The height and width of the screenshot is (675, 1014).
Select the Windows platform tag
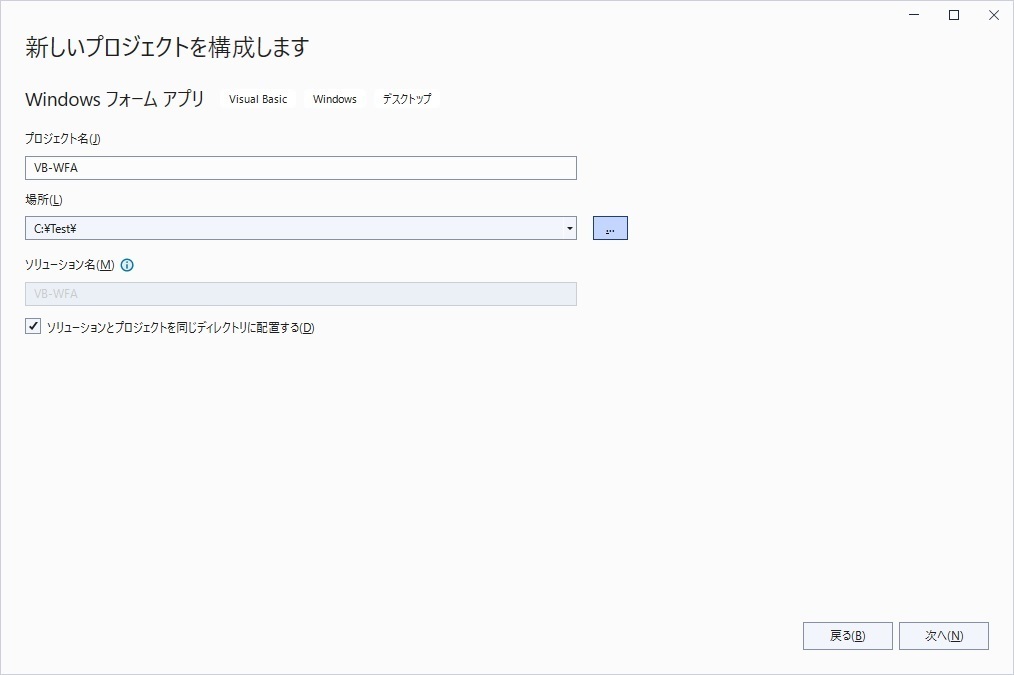tap(334, 98)
